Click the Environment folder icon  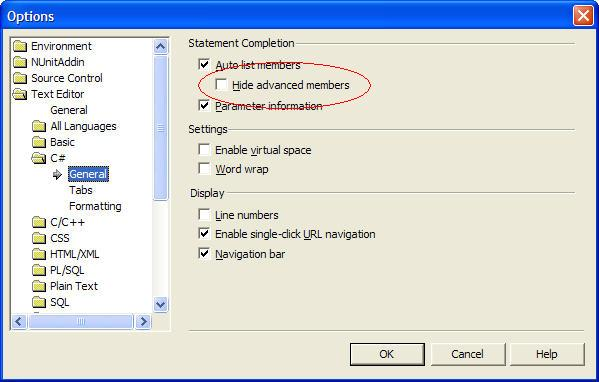pos(20,46)
